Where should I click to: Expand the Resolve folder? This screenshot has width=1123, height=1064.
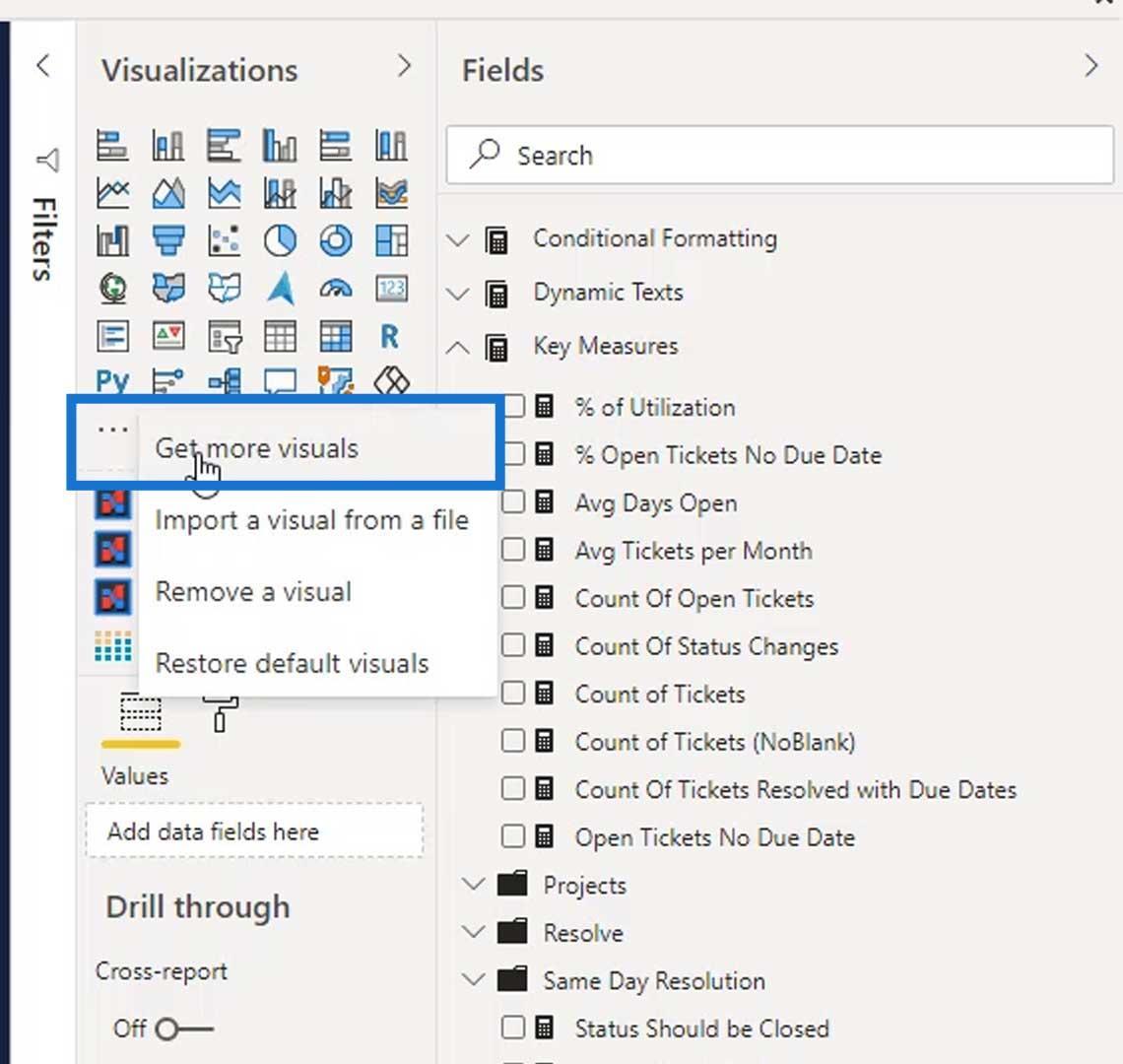point(474,932)
